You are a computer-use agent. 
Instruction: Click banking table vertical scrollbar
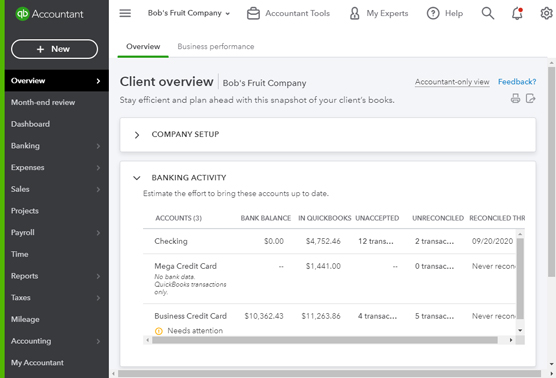point(520,278)
